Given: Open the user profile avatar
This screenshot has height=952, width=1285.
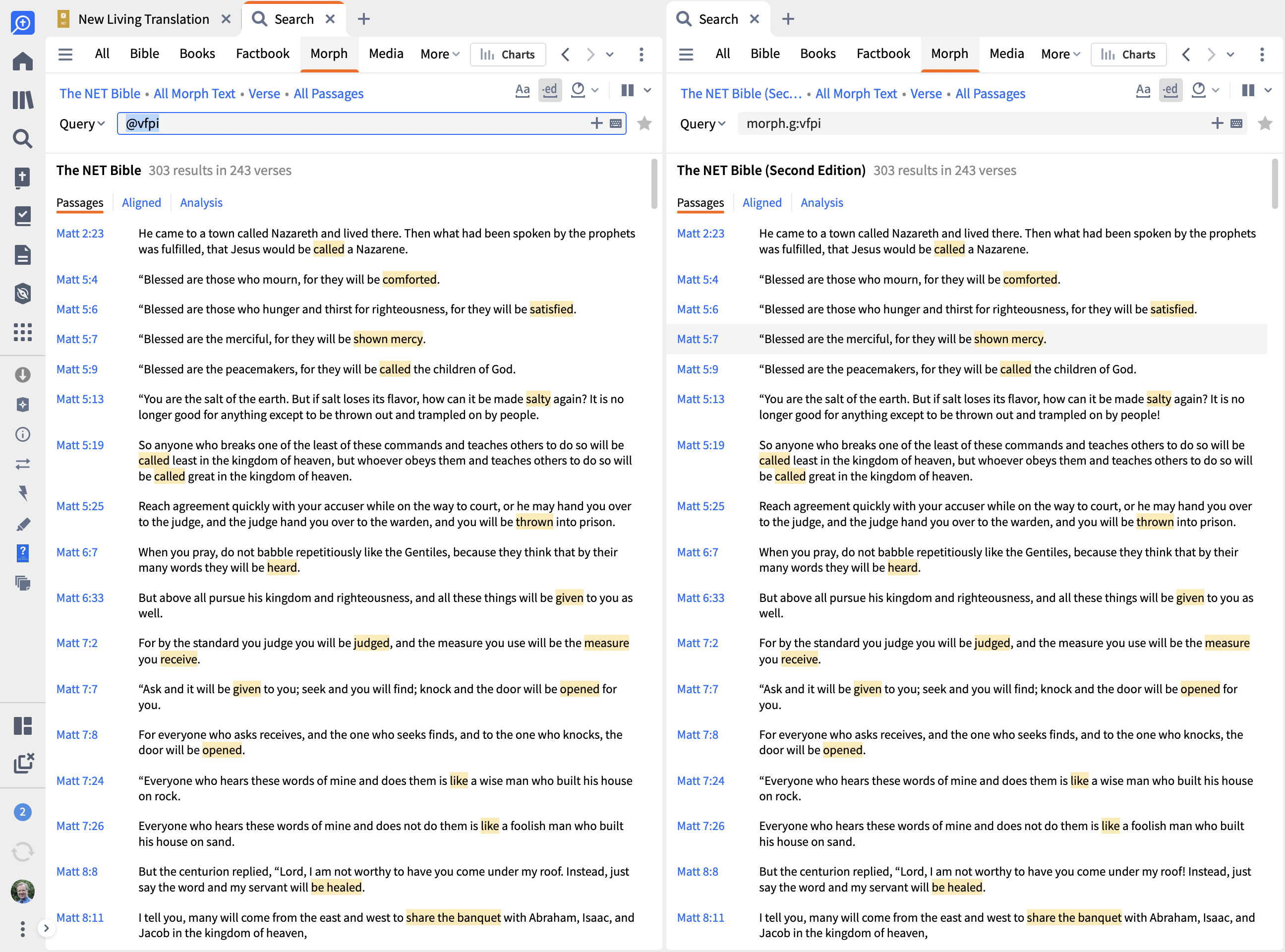Looking at the screenshot, I should [22, 891].
